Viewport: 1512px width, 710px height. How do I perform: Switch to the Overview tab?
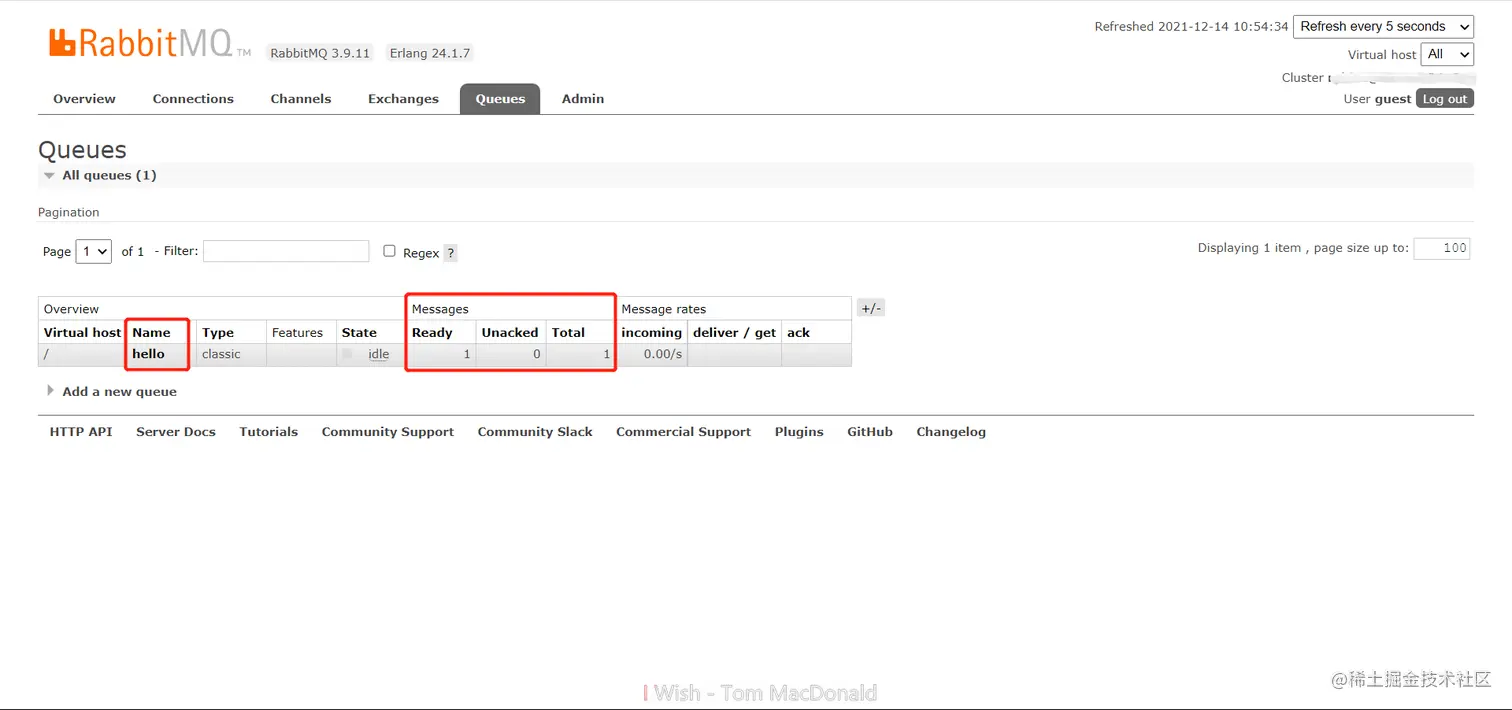point(84,99)
